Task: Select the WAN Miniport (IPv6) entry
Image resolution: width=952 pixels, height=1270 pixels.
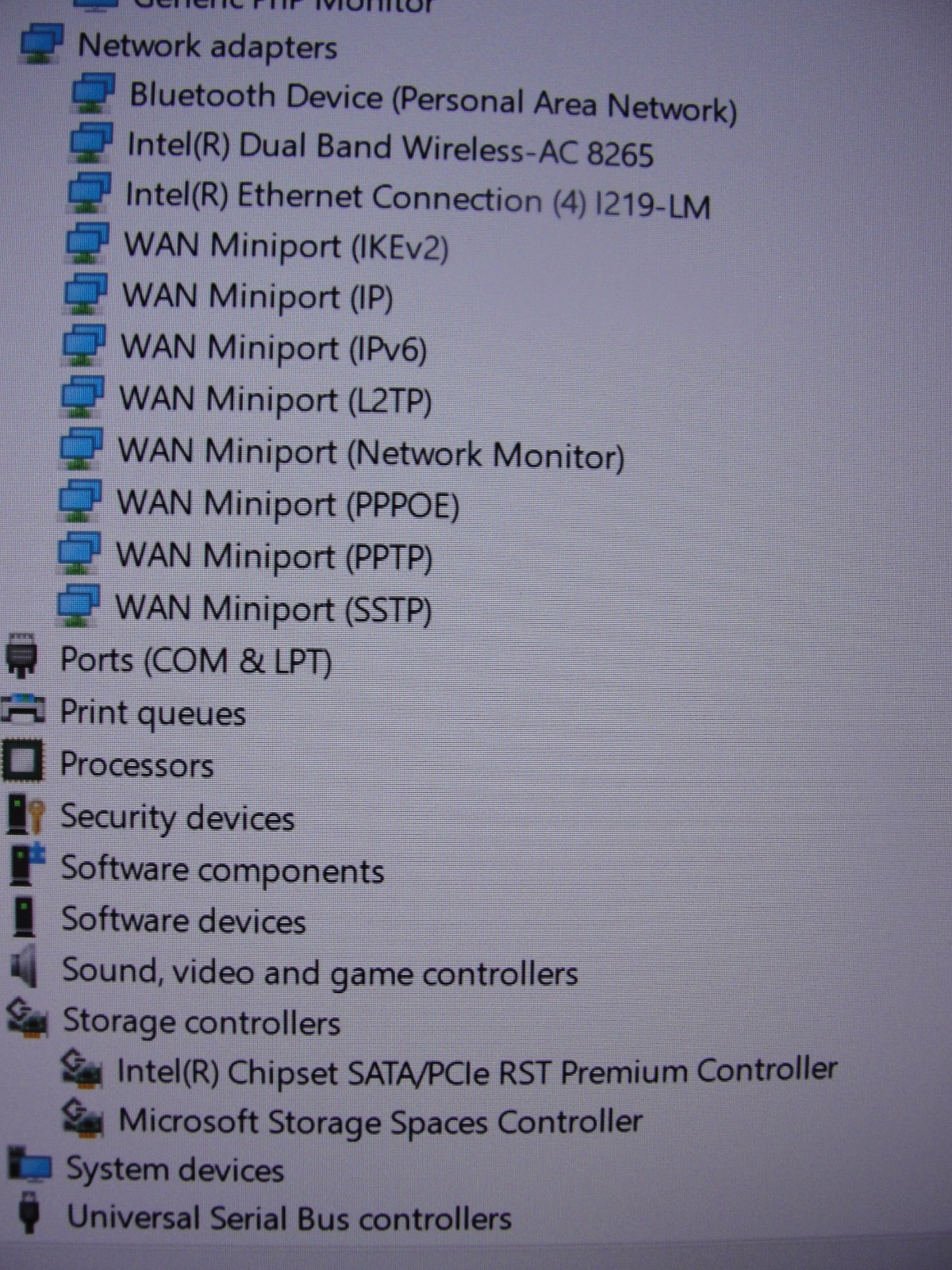Action: [x=274, y=348]
